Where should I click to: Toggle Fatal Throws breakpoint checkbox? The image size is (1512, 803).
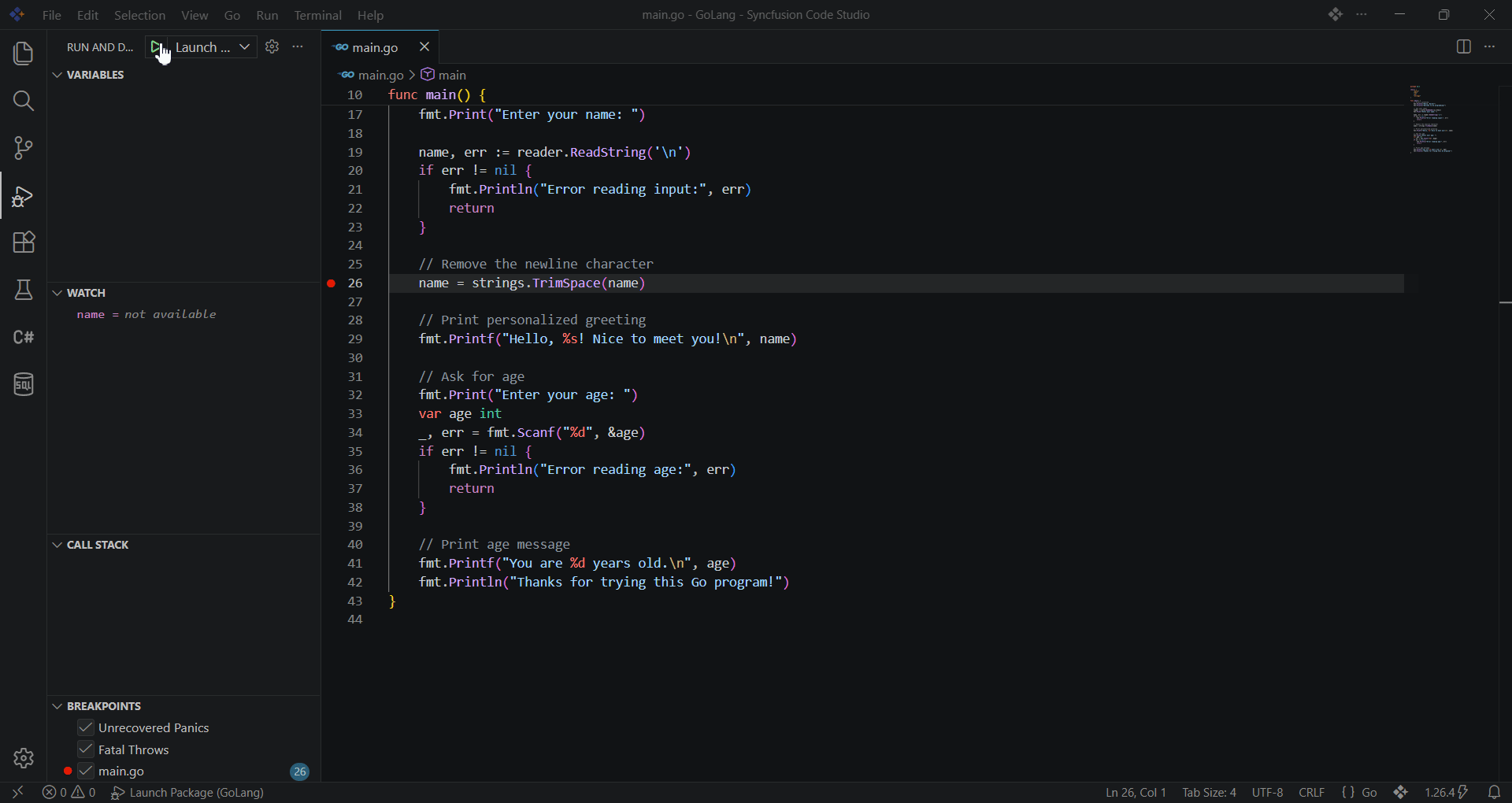coord(86,749)
